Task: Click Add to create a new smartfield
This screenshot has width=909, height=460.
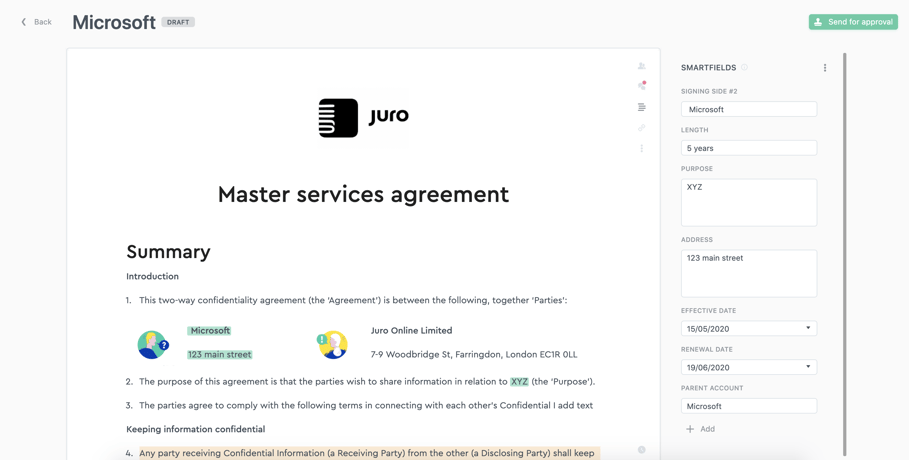Action: tap(701, 429)
